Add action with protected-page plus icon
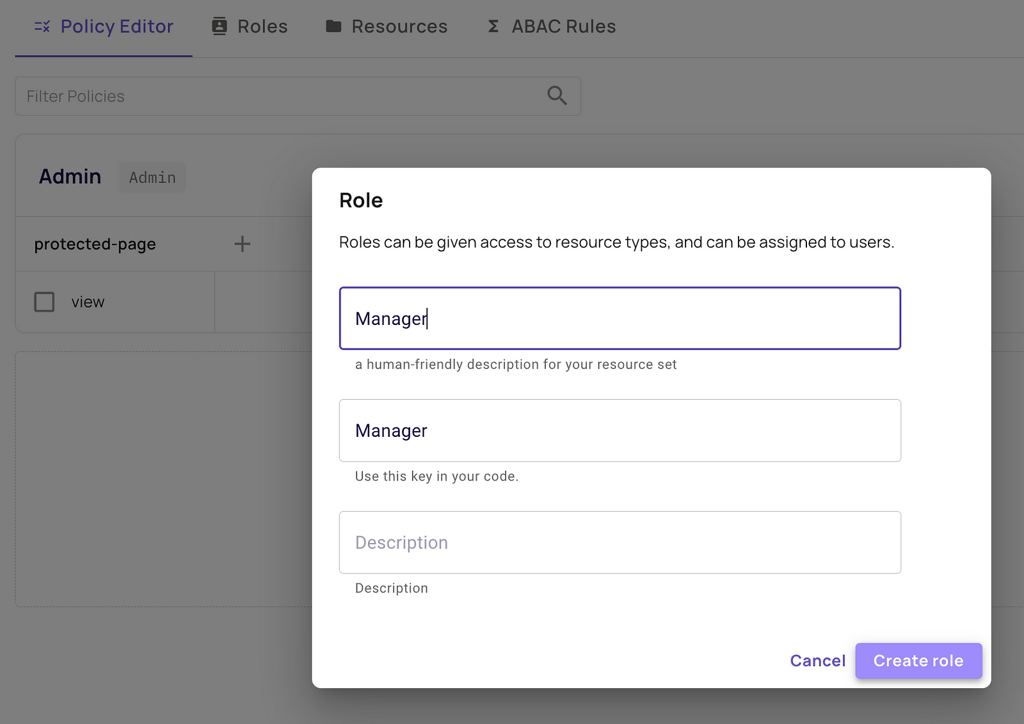This screenshot has width=1024, height=724. click(x=242, y=244)
